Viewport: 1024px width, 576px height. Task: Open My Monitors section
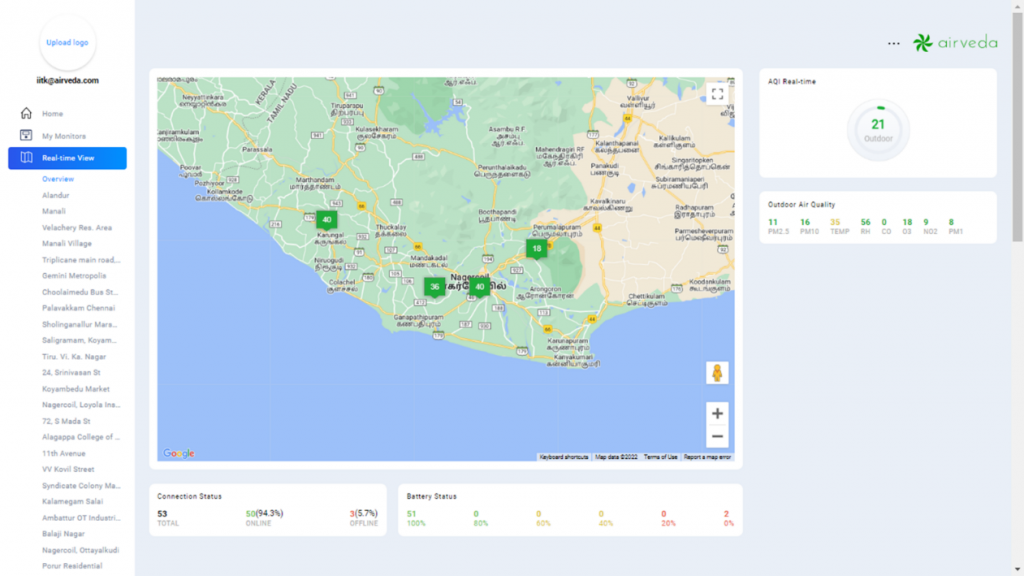[63, 136]
